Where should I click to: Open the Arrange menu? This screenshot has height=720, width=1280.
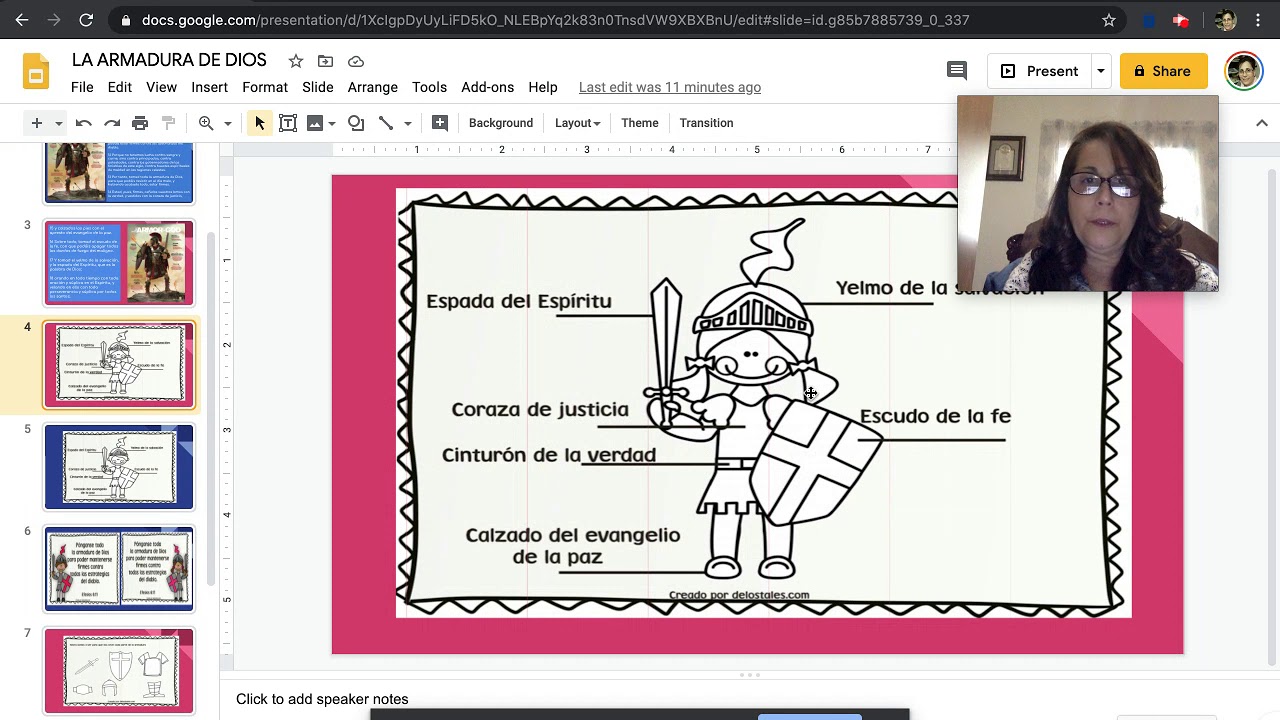pyautogui.click(x=373, y=87)
